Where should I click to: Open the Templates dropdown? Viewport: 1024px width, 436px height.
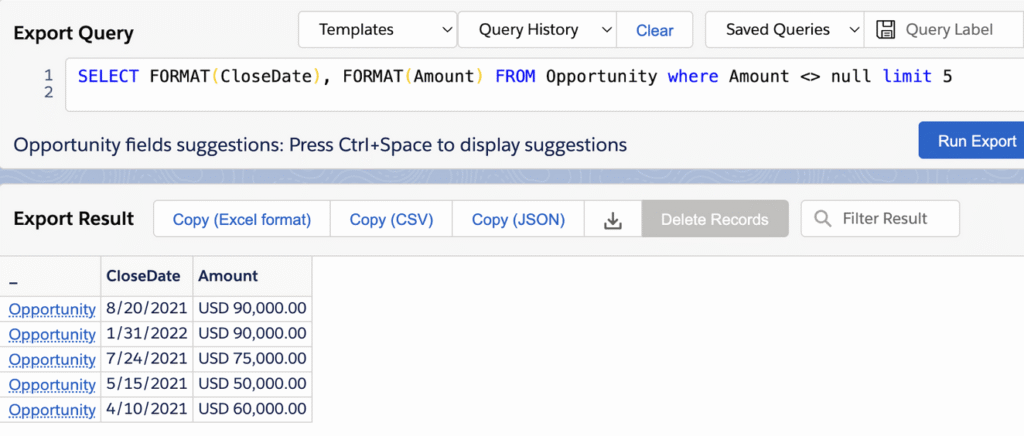pyautogui.click(x=377, y=30)
